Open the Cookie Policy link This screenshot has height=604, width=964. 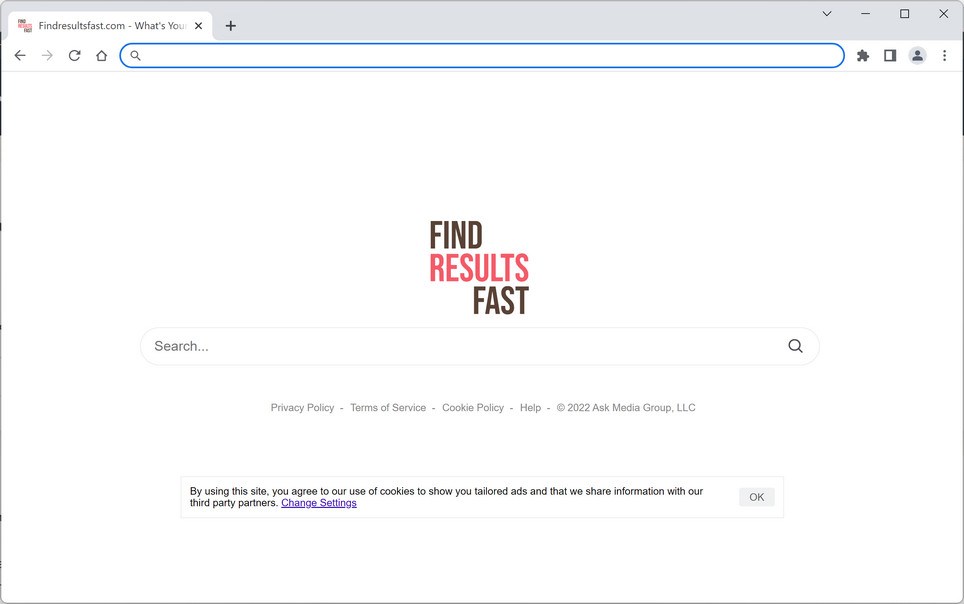point(473,408)
